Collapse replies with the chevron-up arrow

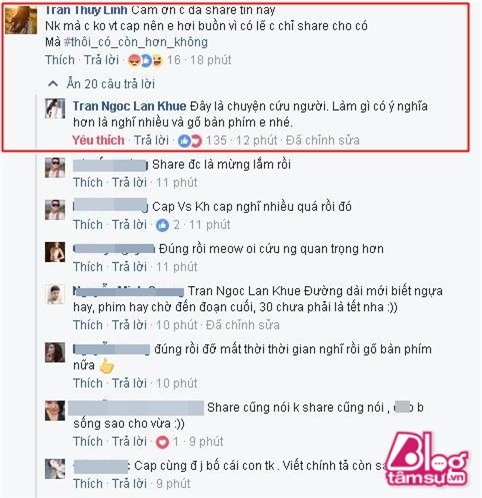coord(53,84)
